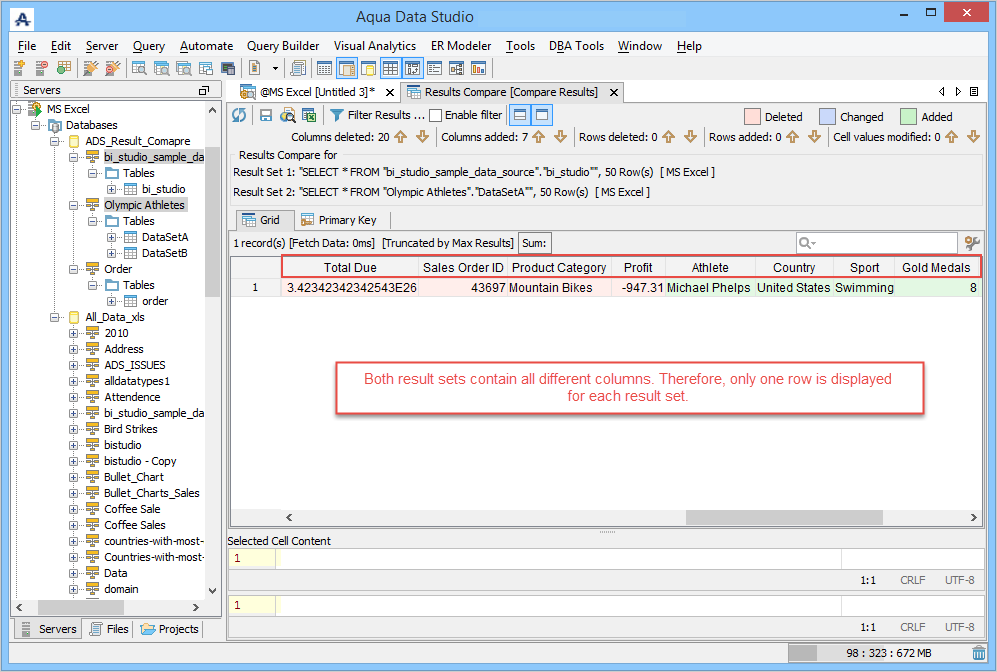
Task: Open the Projects tab
Action: (x=170, y=629)
